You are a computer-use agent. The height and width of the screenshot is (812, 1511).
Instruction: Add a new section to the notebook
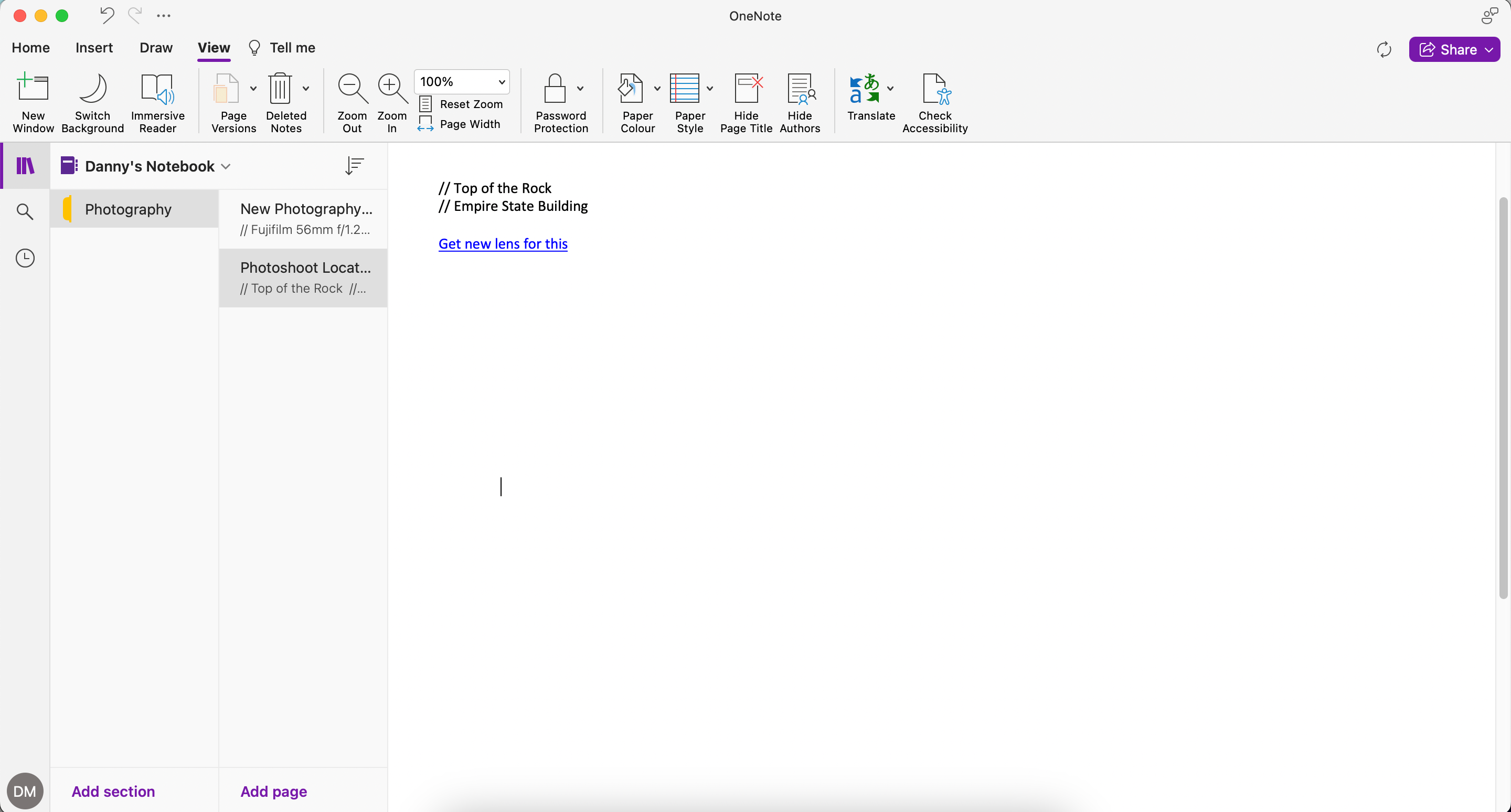click(113, 791)
